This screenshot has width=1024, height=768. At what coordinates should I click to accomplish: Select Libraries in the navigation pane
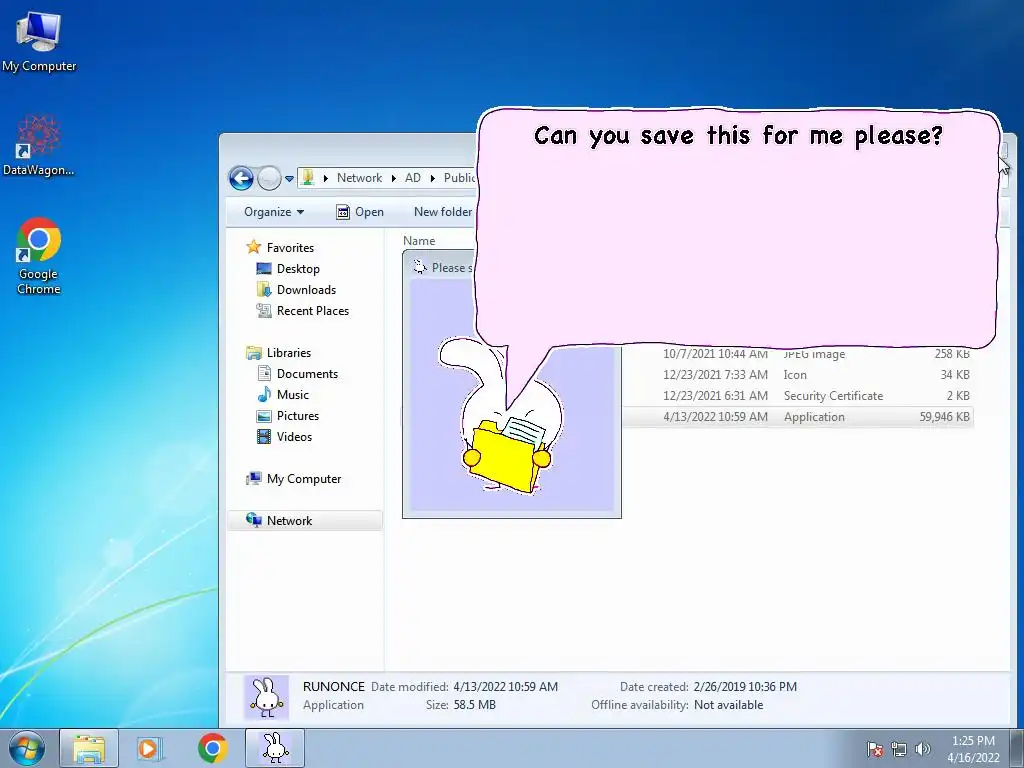[289, 353]
